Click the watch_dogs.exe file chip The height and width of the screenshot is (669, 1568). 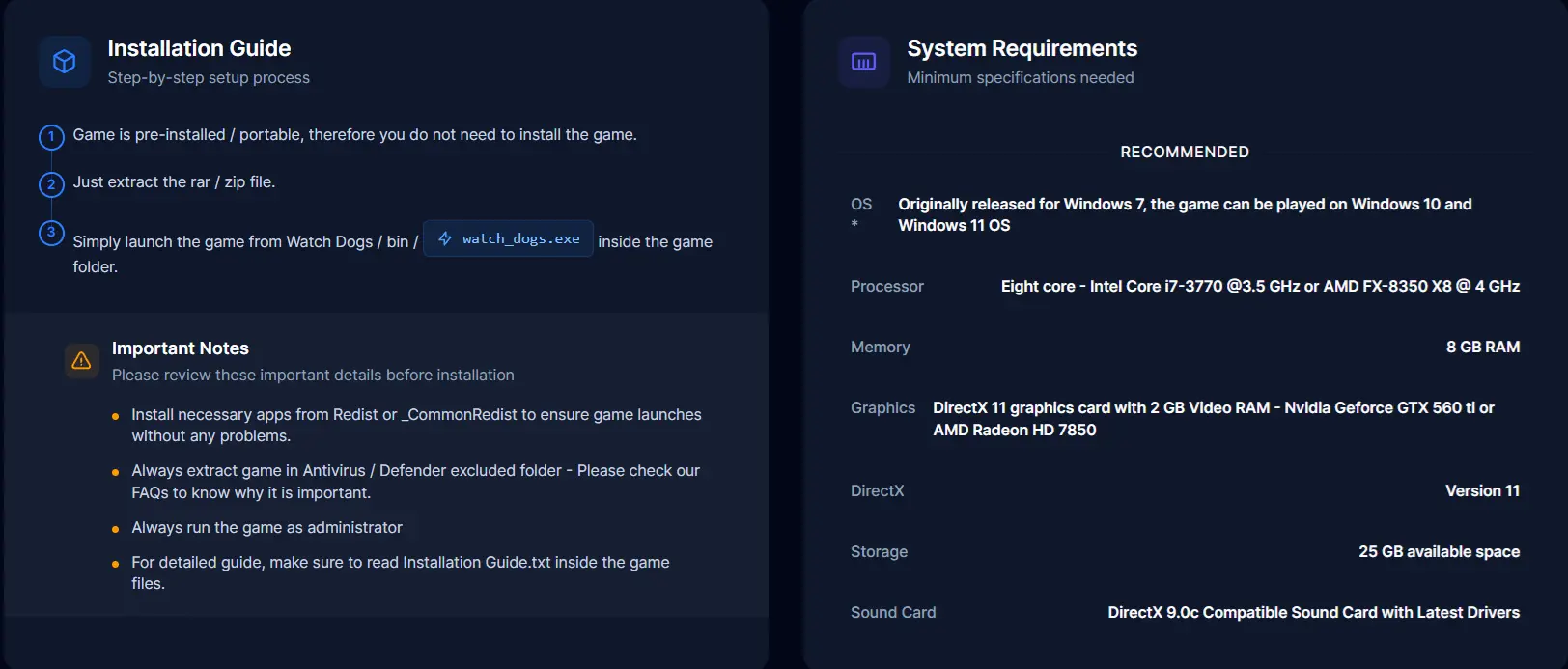pos(509,238)
